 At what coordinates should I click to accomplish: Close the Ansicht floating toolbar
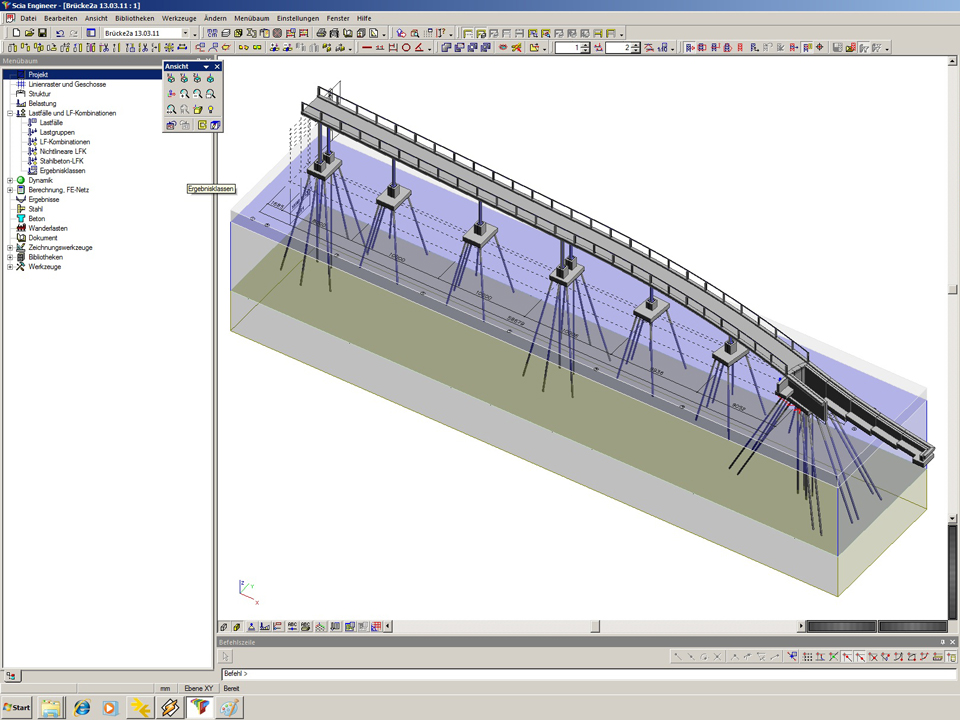coord(217,66)
